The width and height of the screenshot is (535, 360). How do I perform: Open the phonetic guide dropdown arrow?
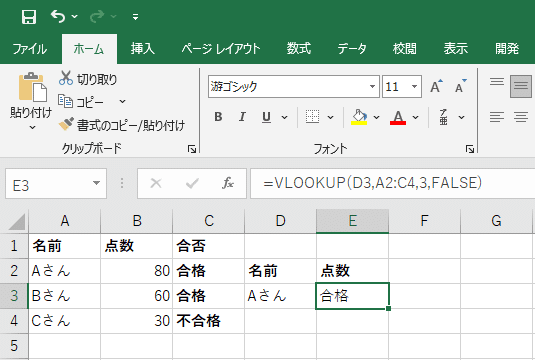[x=461, y=117]
